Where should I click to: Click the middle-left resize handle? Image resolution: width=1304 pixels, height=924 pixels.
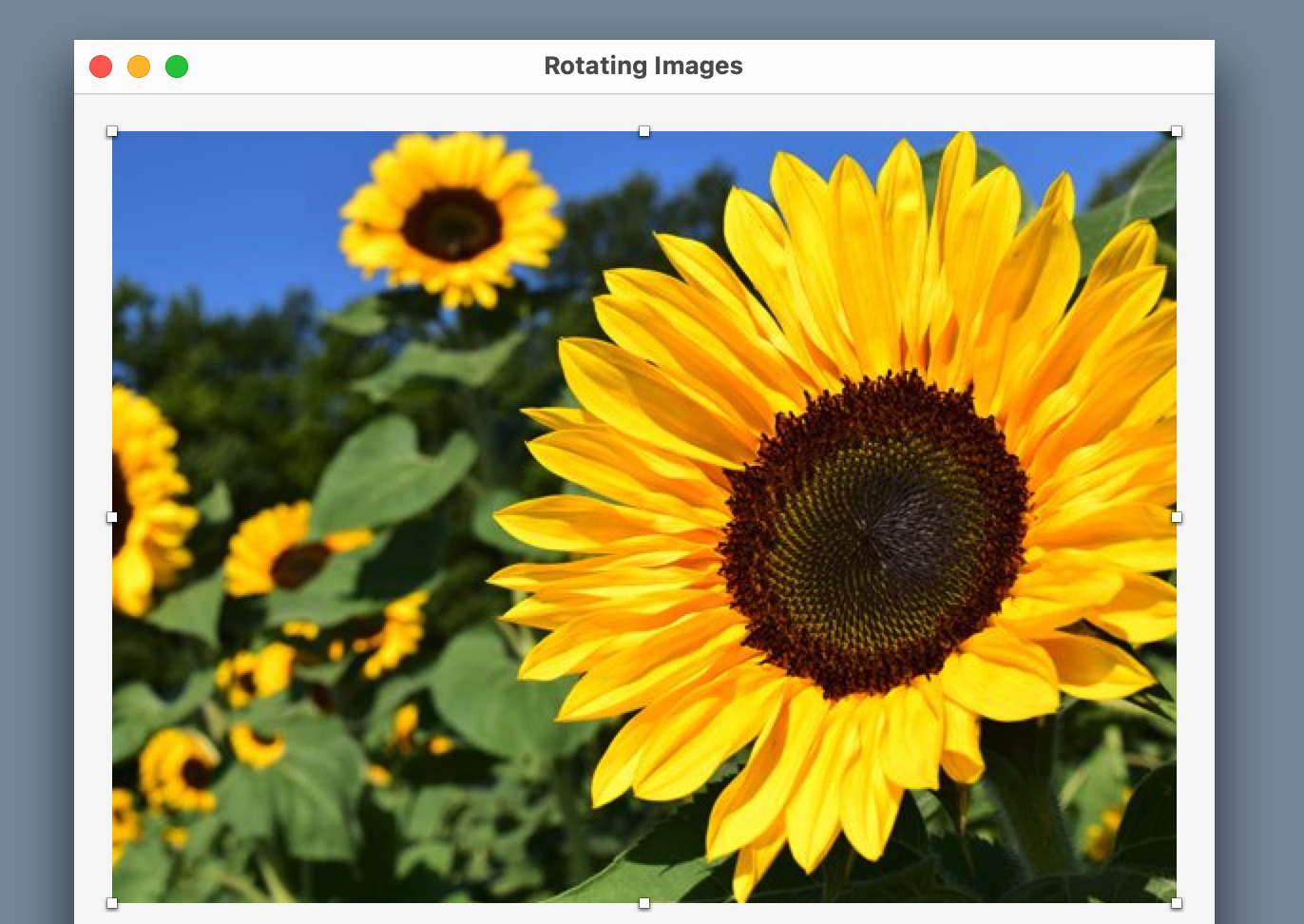tap(112, 516)
